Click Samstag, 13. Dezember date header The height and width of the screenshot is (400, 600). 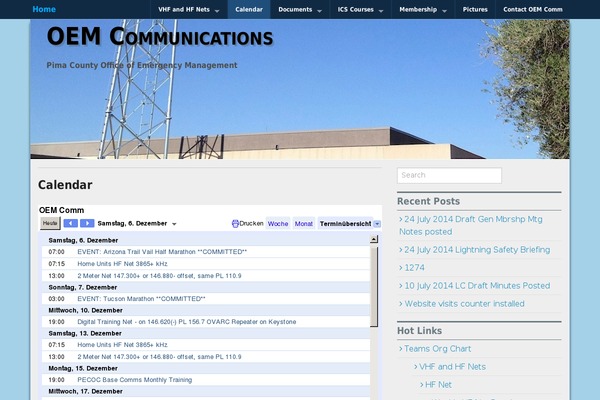click(85, 333)
